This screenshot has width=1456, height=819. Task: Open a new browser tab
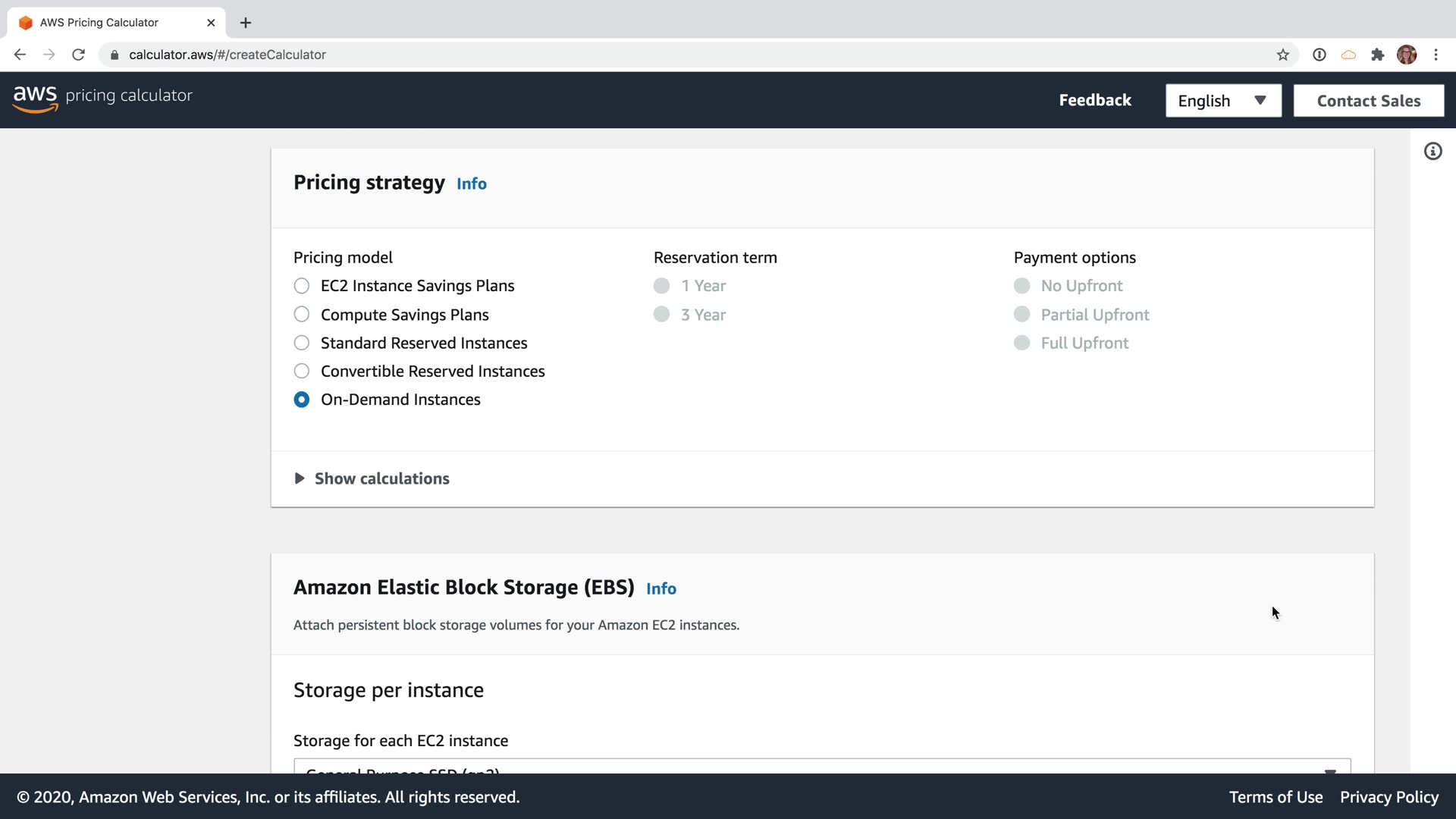(245, 23)
